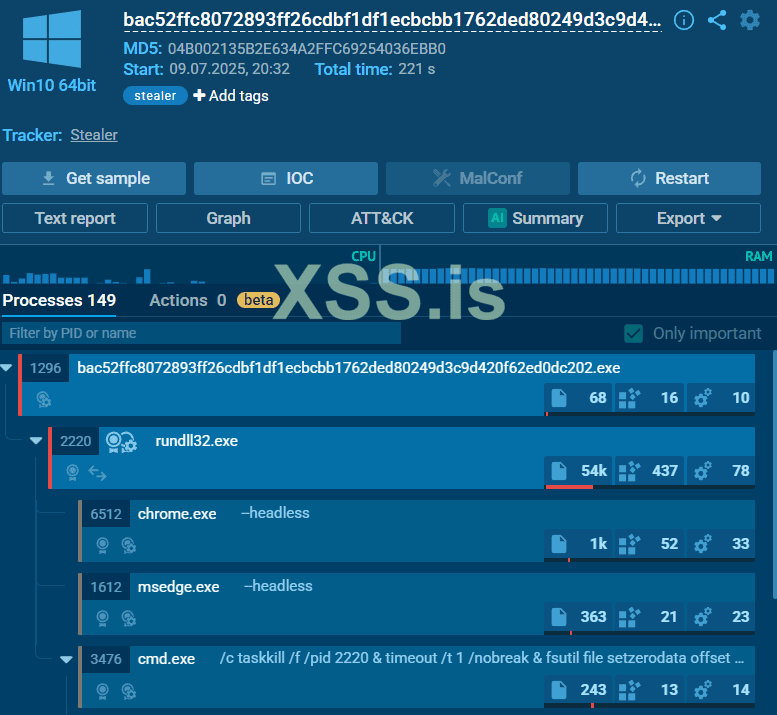
Task: Open the AI Summary
Action: [535, 218]
